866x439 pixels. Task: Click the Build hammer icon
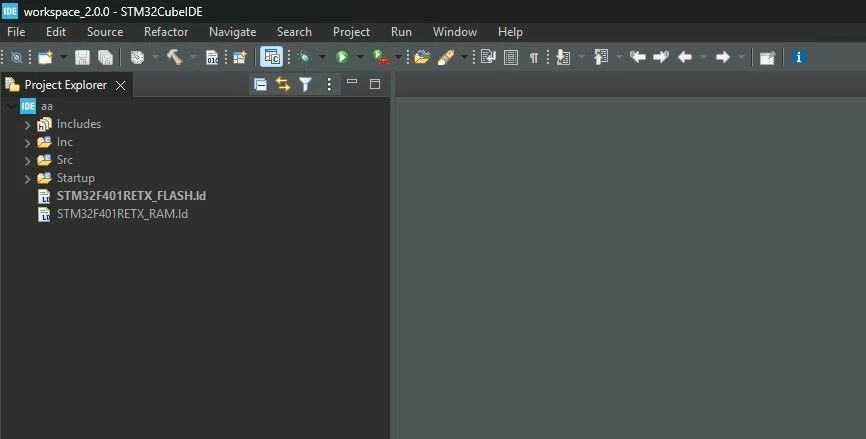(x=175, y=57)
